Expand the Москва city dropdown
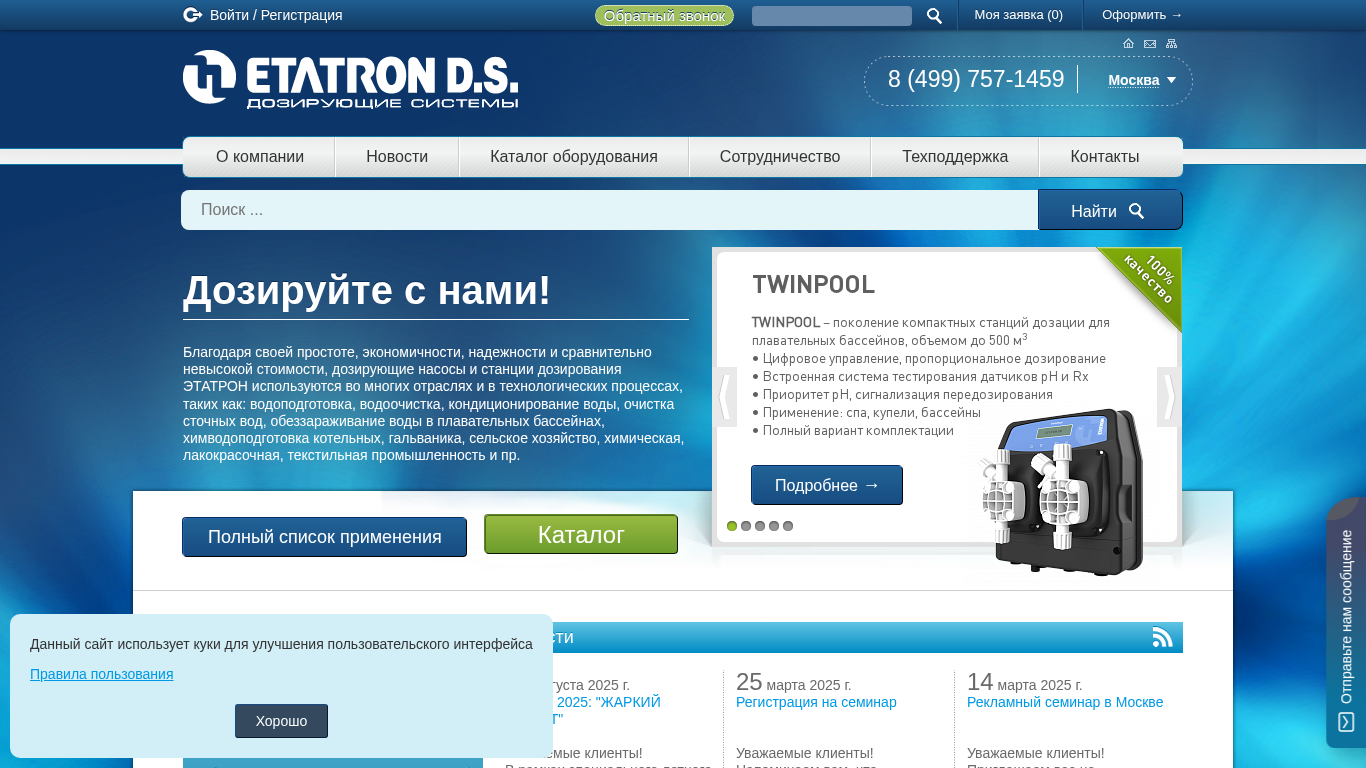The height and width of the screenshot is (768, 1366). tap(1142, 80)
